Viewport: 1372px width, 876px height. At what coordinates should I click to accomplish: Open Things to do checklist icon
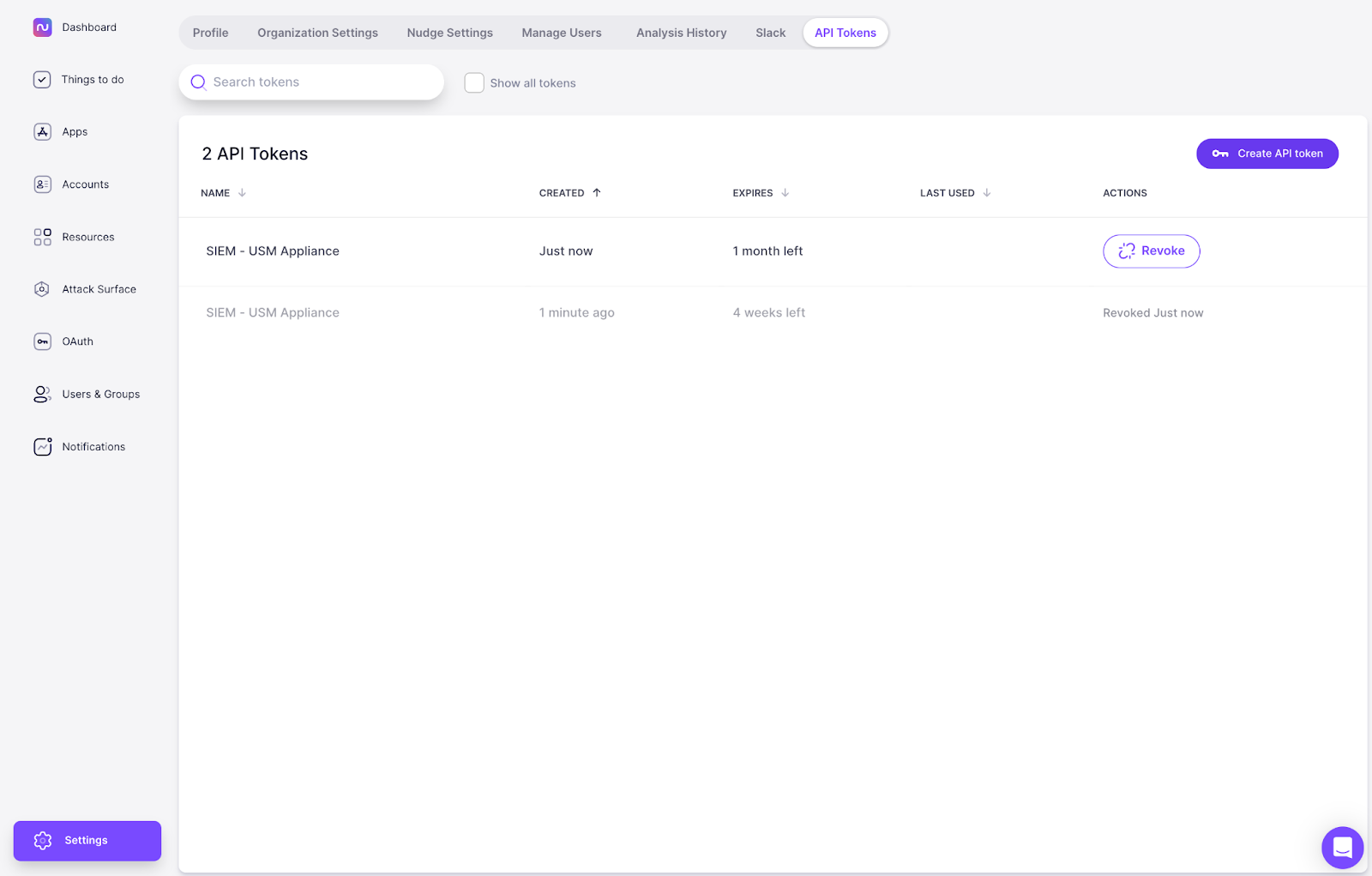pos(42,80)
